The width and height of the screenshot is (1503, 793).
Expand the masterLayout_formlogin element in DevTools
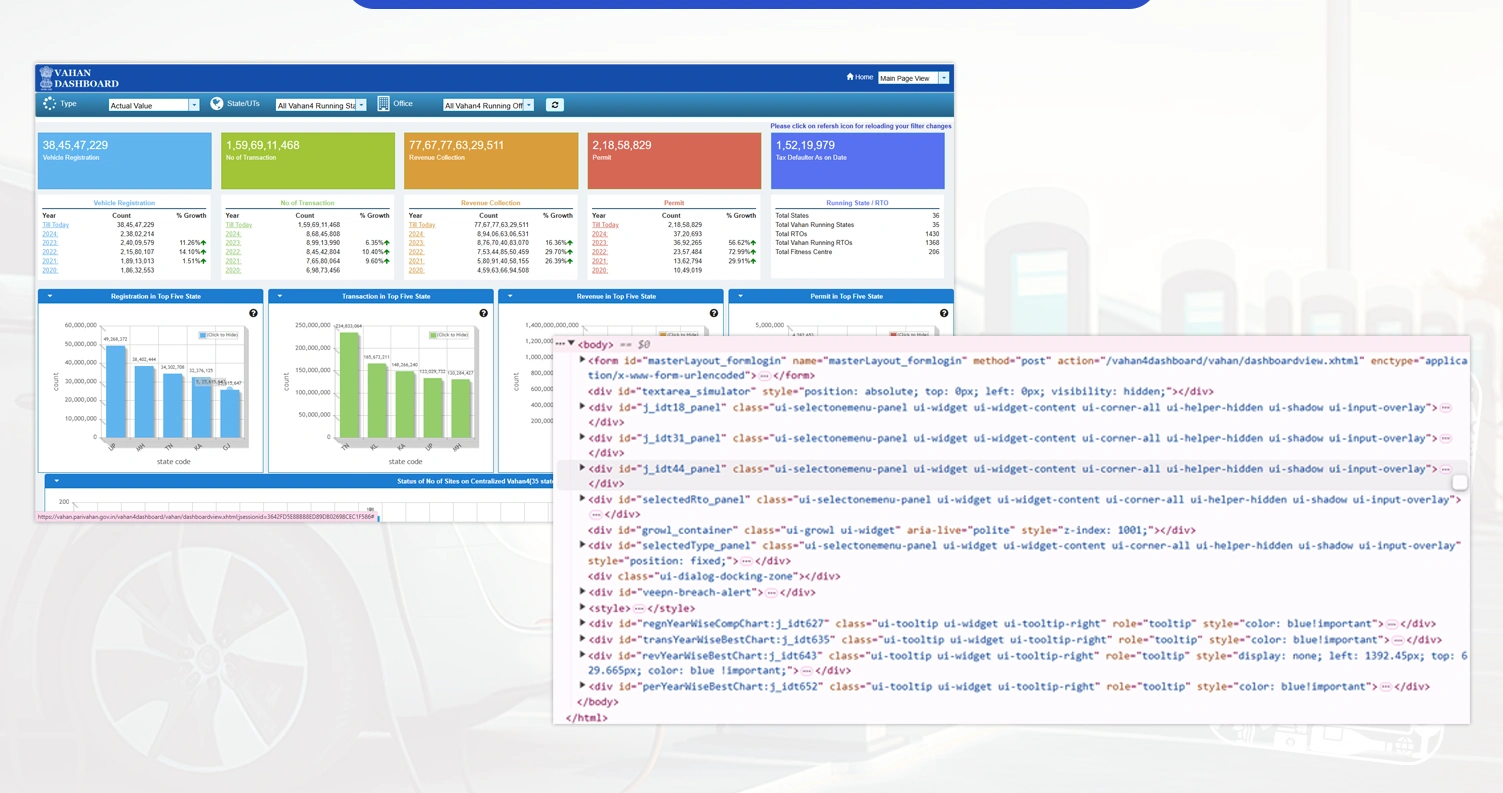(x=583, y=359)
